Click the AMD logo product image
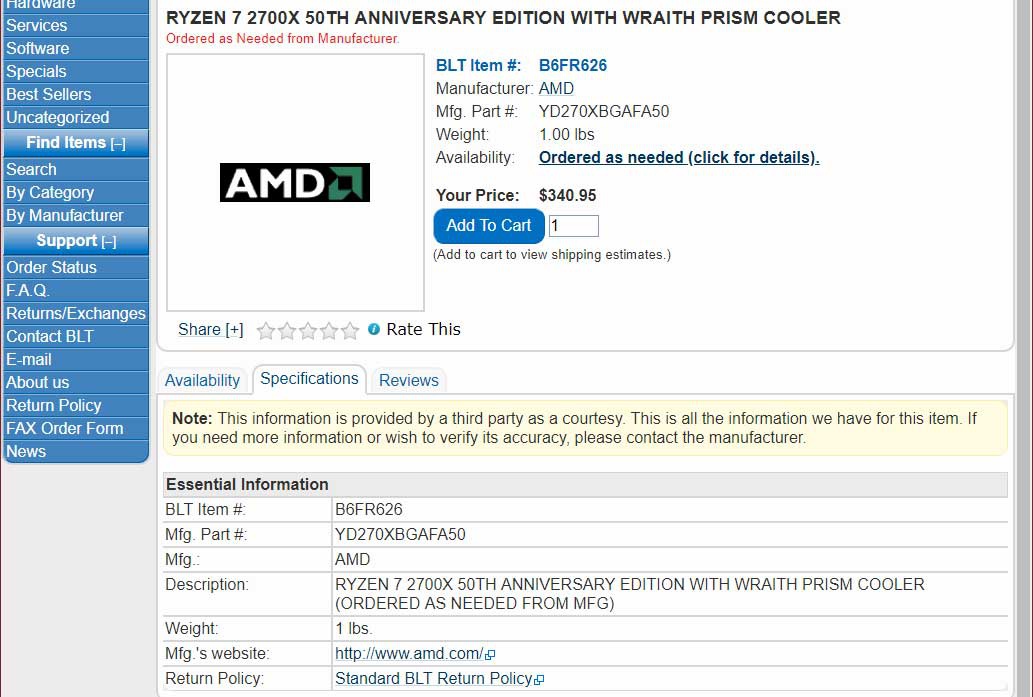This screenshot has width=1033, height=697. [294, 182]
